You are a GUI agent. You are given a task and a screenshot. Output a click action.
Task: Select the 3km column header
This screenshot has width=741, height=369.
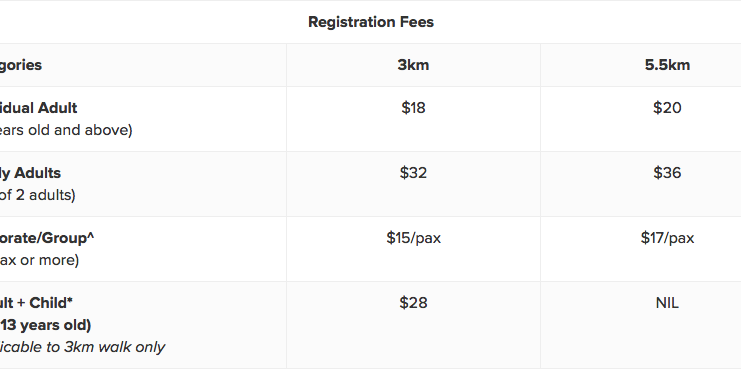pos(413,65)
